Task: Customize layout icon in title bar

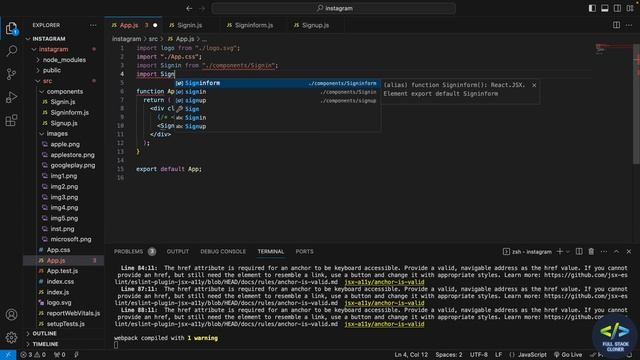Action: click(630, 8)
